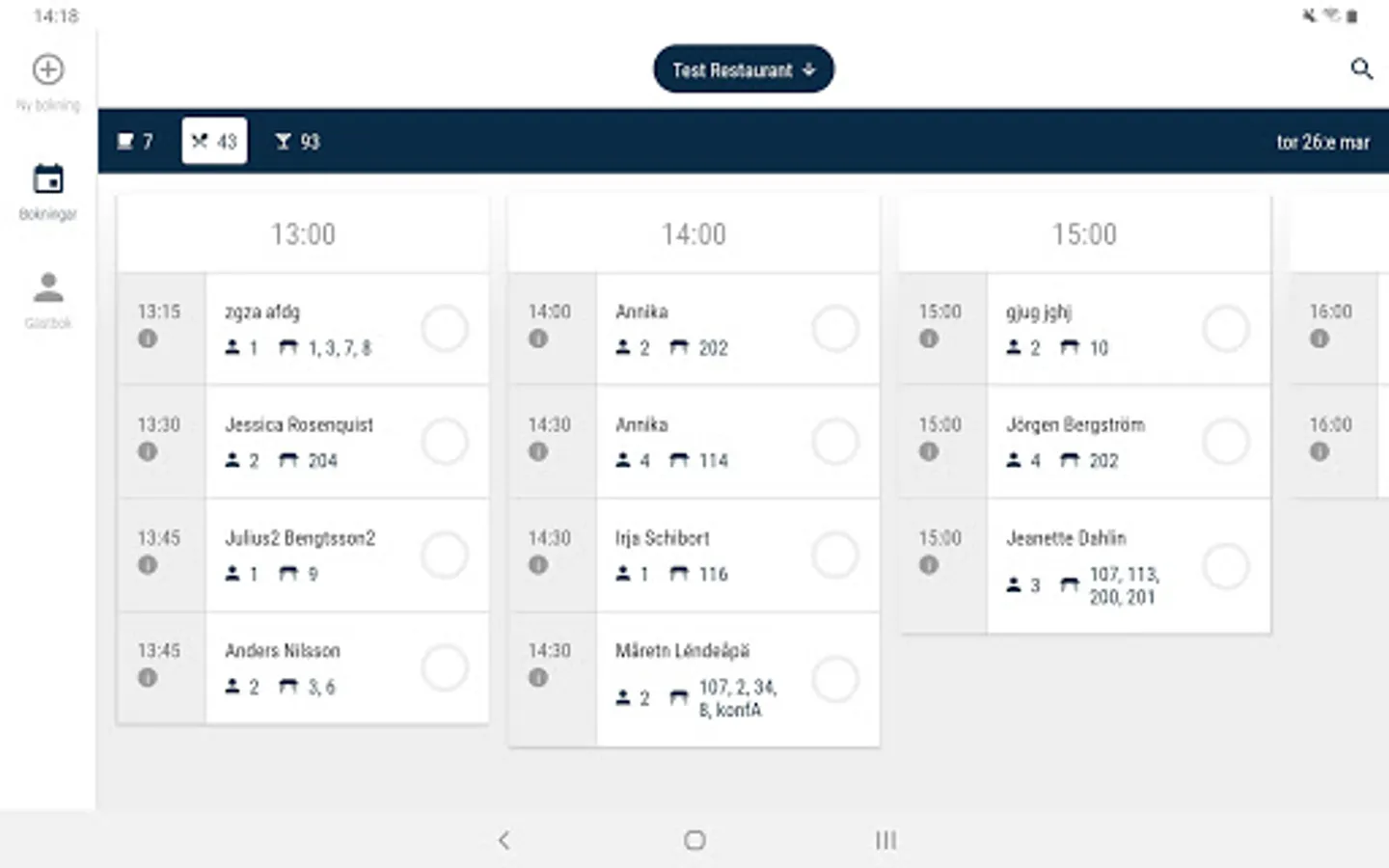Mark Jörgen Bergström booking status circle
1389x868 pixels.
tap(1226, 442)
